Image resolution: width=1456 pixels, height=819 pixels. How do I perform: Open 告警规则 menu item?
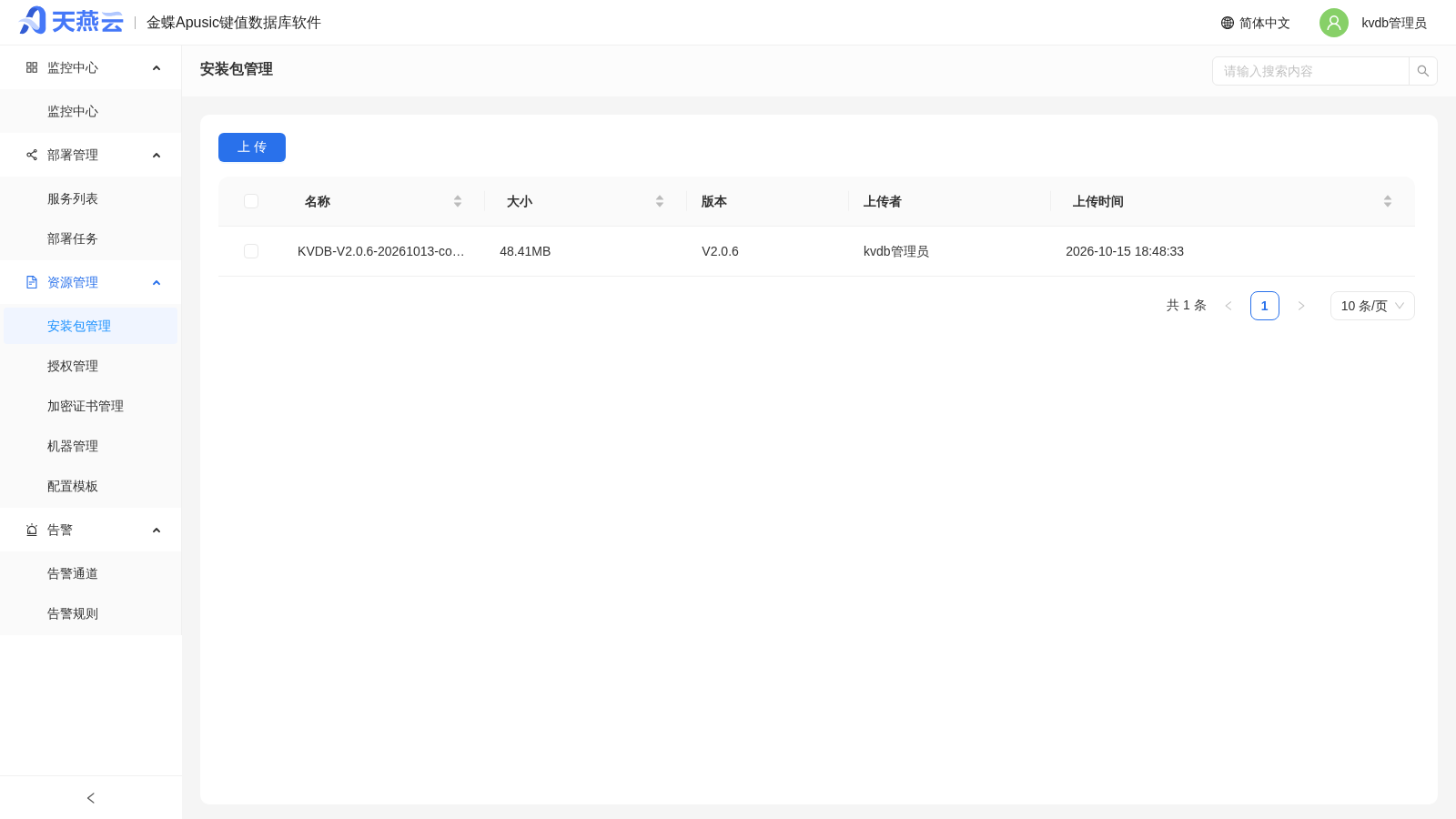[x=91, y=613]
